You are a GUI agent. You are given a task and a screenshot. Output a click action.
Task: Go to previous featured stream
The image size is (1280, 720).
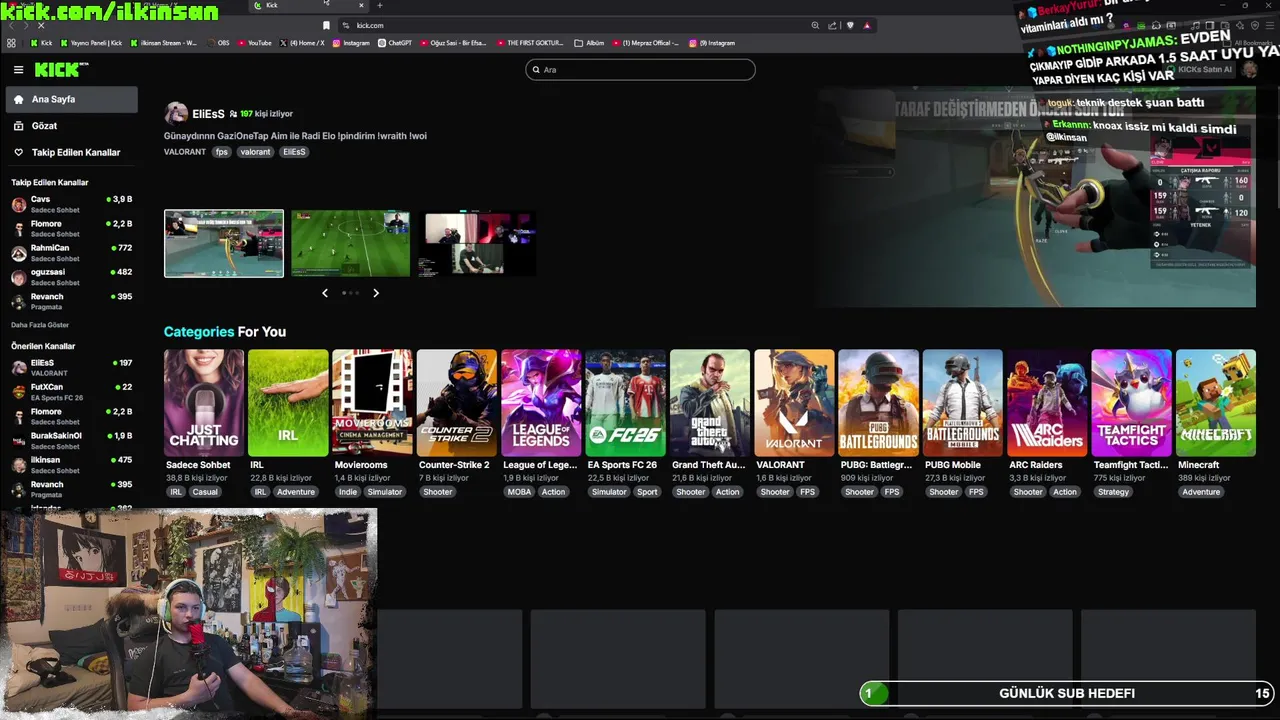click(325, 293)
